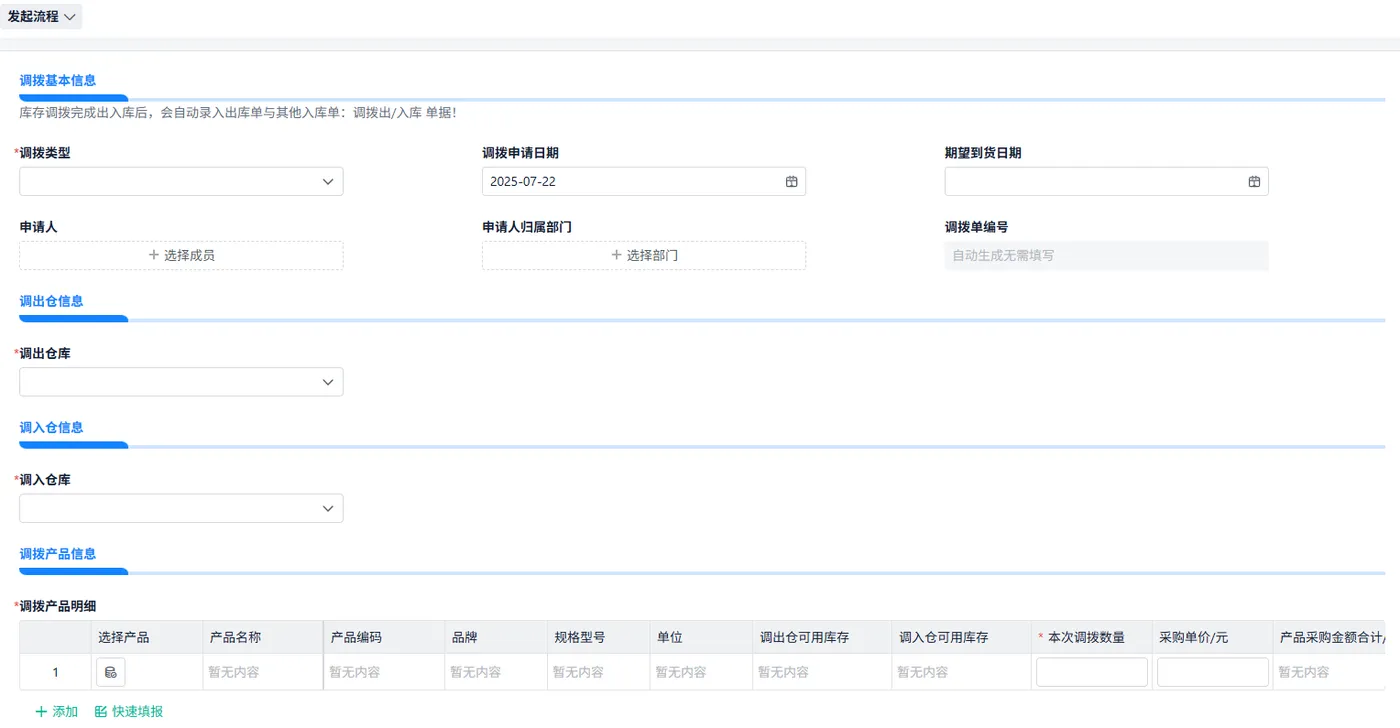The image size is (1400, 728).
Task: Click the calendar icon in 调拨申请日期
Action: [791, 182]
